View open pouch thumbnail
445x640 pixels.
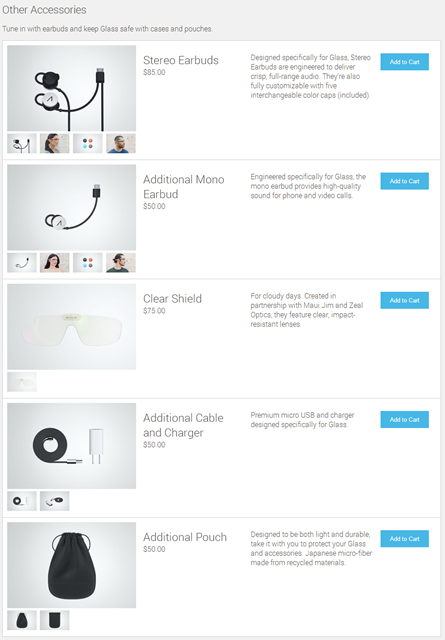[55, 620]
